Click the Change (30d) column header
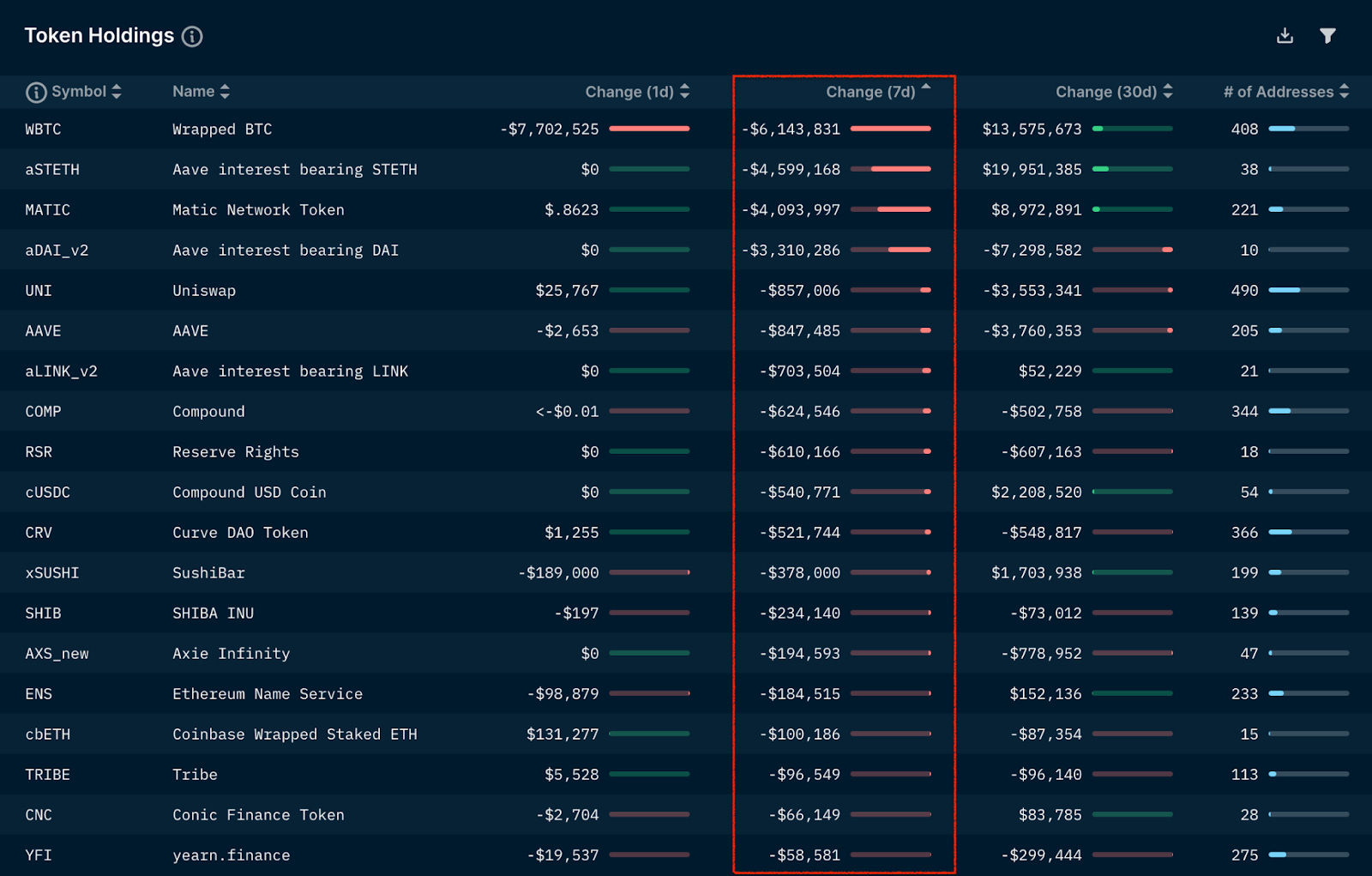Viewport: 1372px width, 876px height. [1106, 92]
